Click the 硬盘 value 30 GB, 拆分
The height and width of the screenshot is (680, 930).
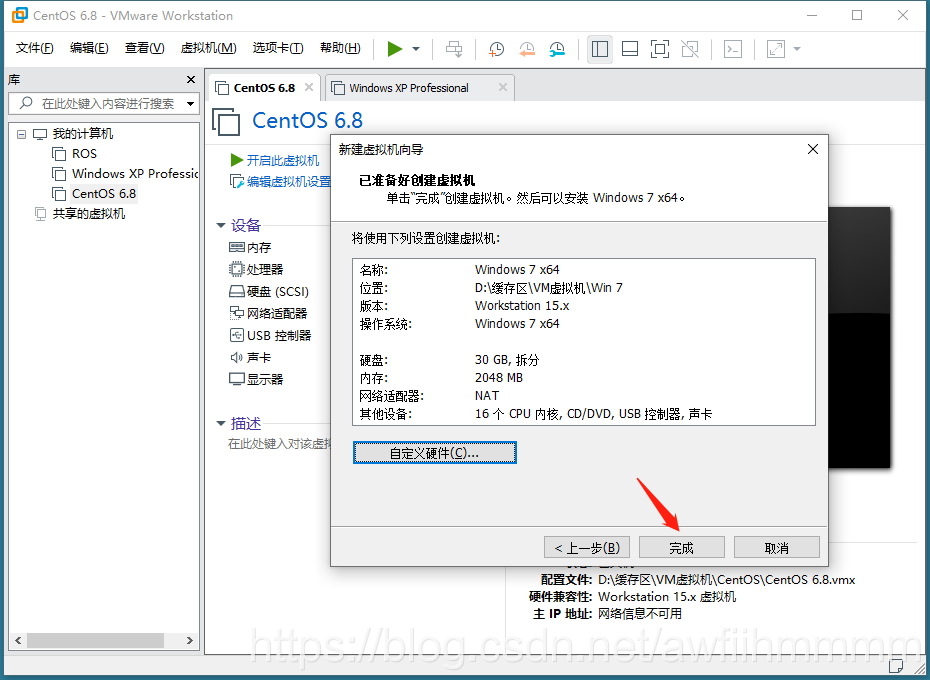click(507, 360)
